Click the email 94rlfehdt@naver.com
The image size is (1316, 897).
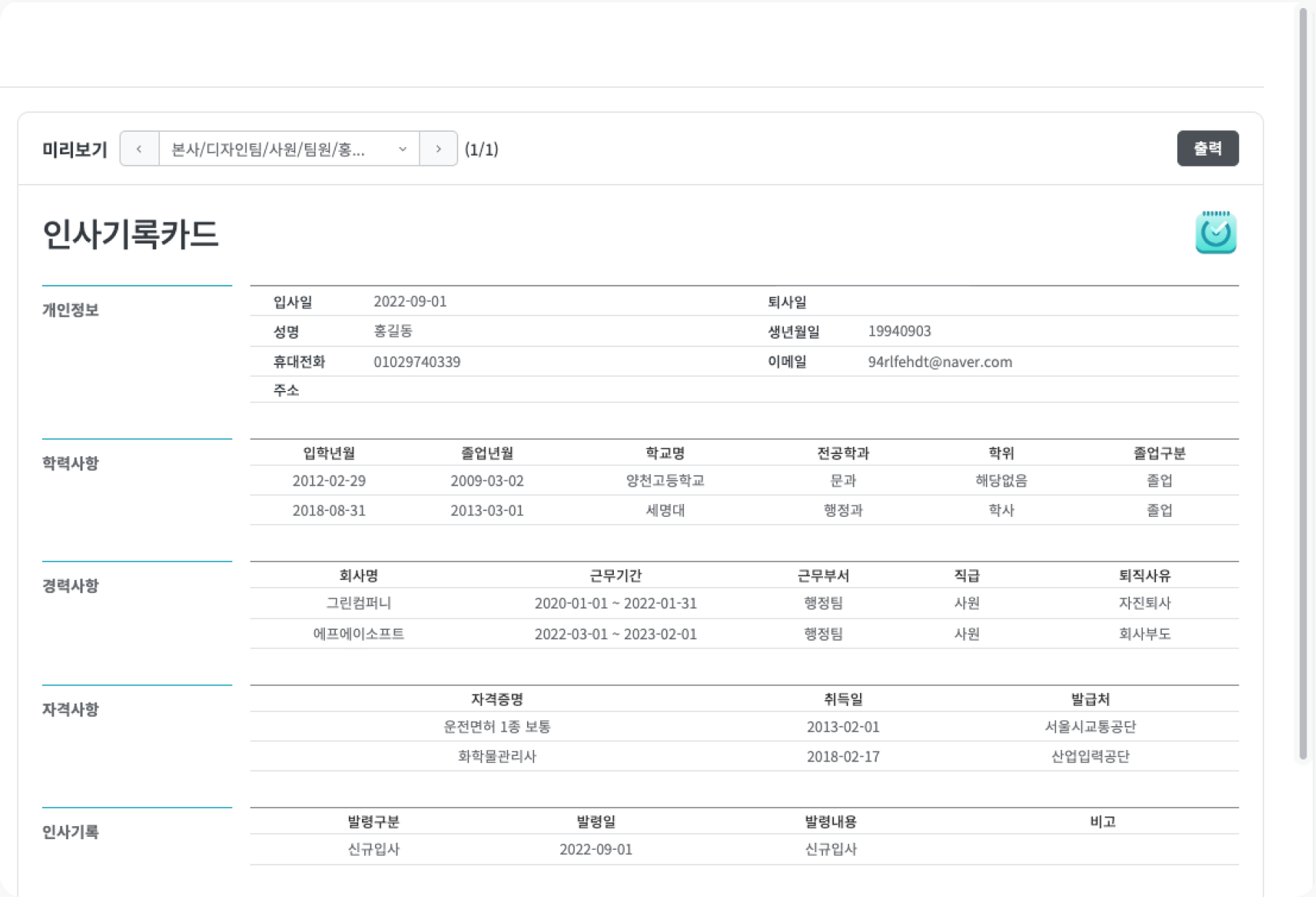pyautogui.click(x=940, y=362)
